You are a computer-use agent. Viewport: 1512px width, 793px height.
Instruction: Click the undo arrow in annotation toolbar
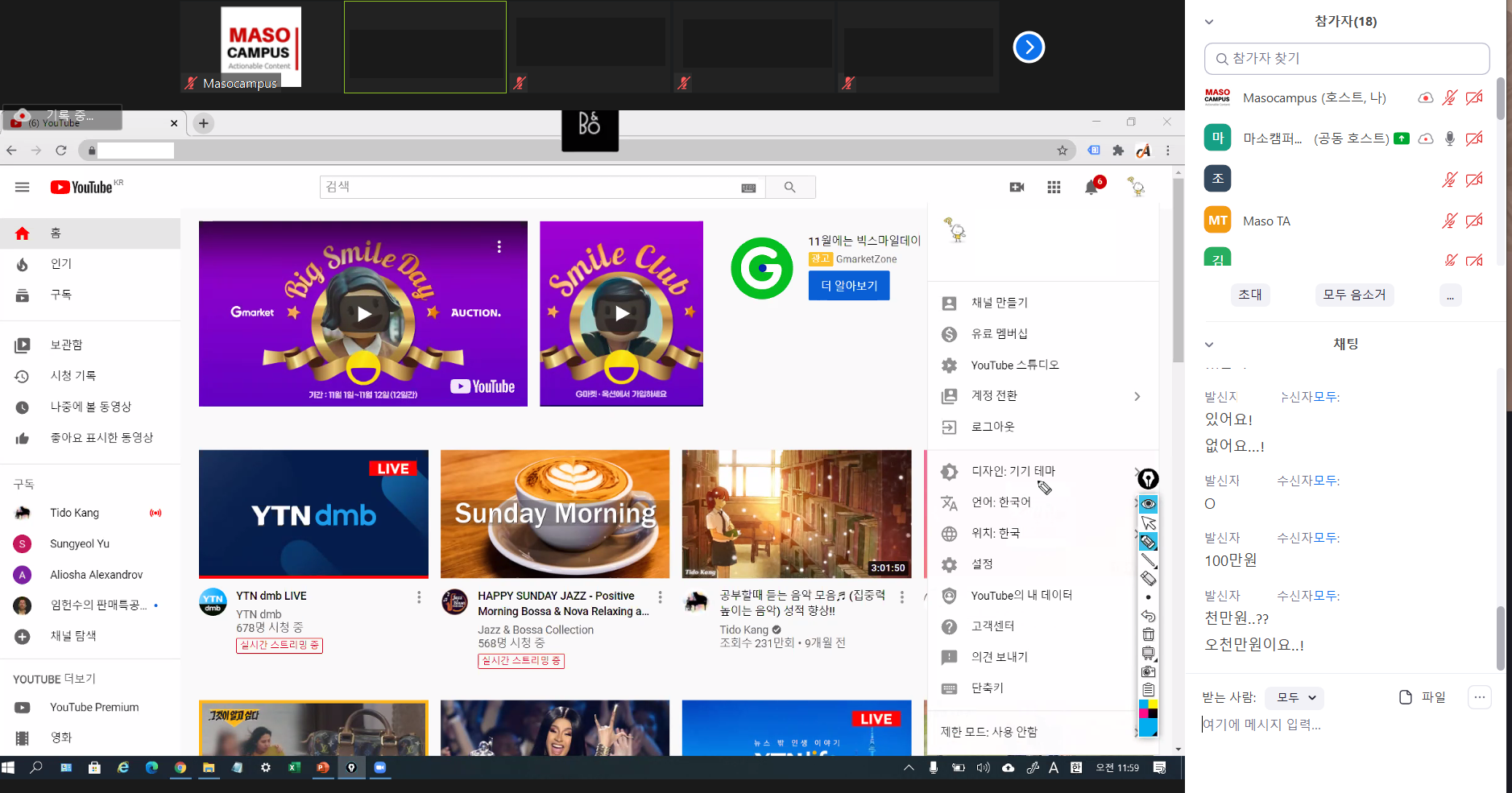coord(1148,616)
